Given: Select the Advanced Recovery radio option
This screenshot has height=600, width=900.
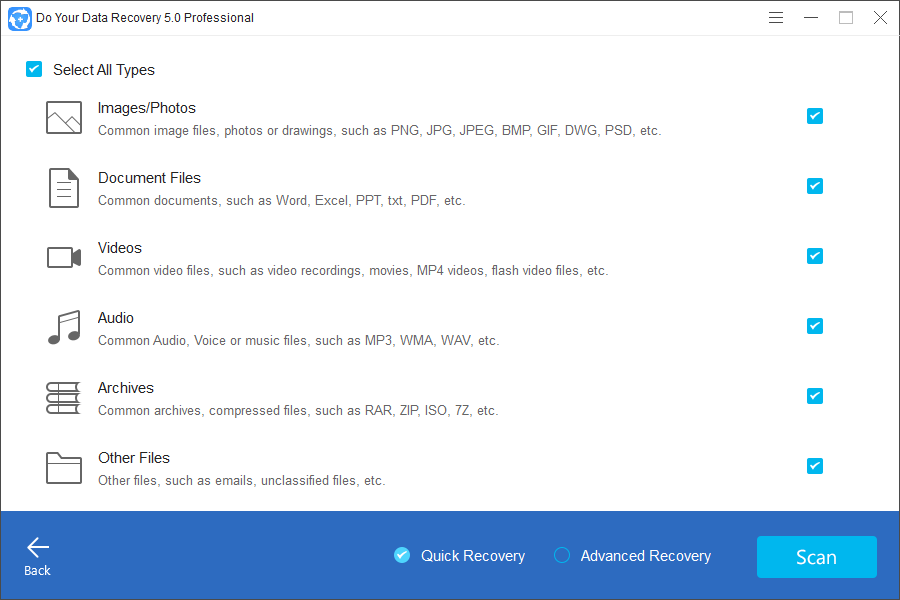Looking at the screenshot, I should pyautogui.click(x=562, y=555).
